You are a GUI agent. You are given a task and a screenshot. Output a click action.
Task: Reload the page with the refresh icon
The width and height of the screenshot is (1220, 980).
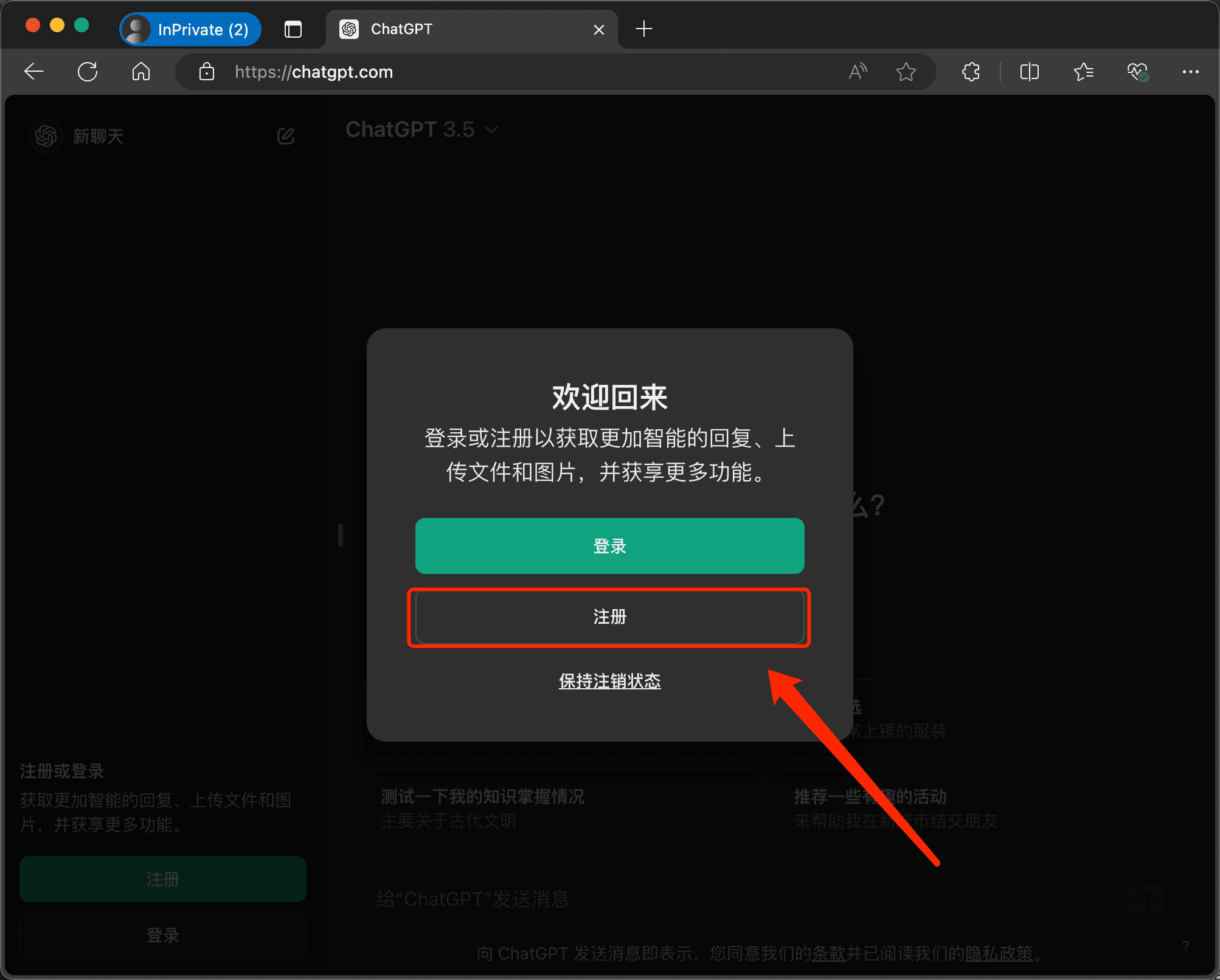click(x=88, y=72)
